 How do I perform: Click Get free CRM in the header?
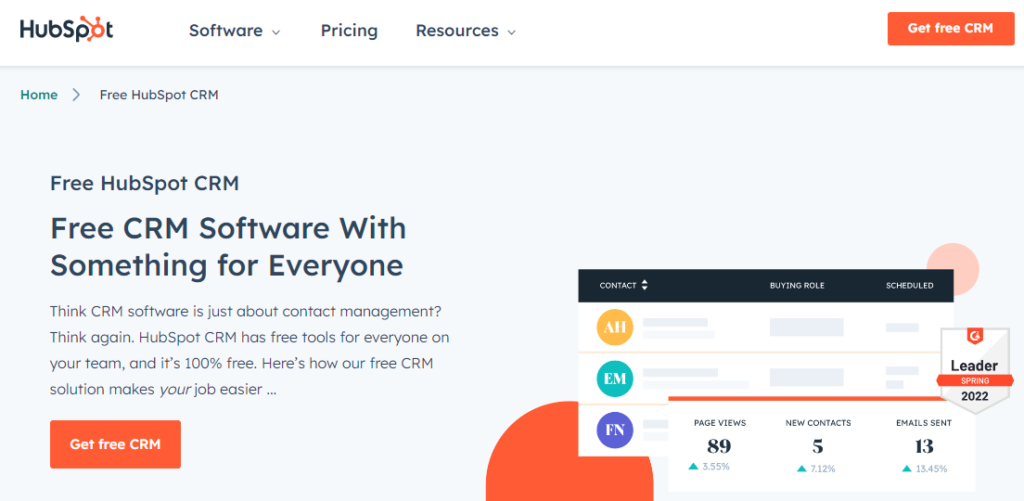pyautogui.click(x=950, y=29)
